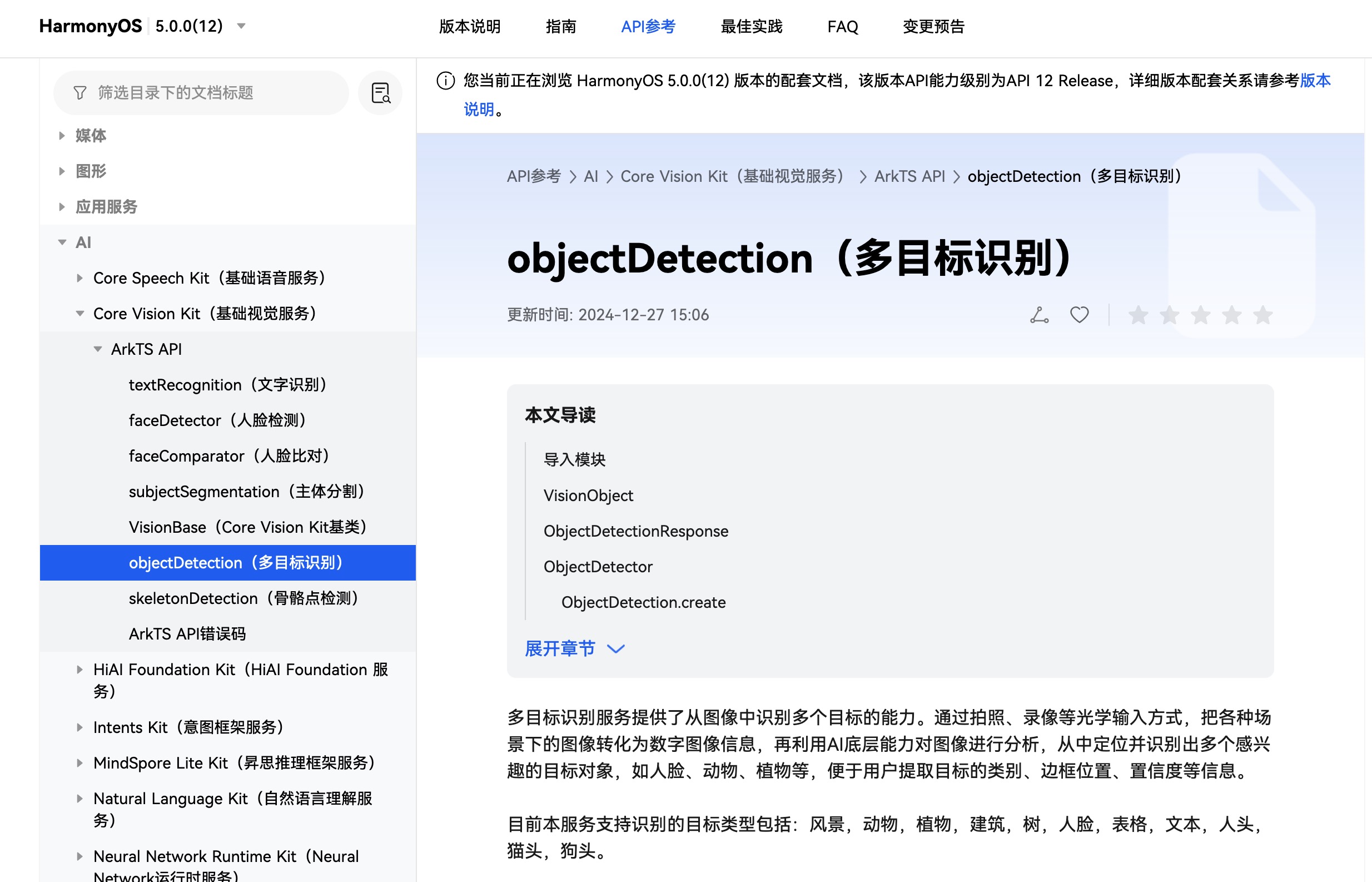Expand the Intents Kit tree node
The image size is (1372, 882).
pos(79,727)
